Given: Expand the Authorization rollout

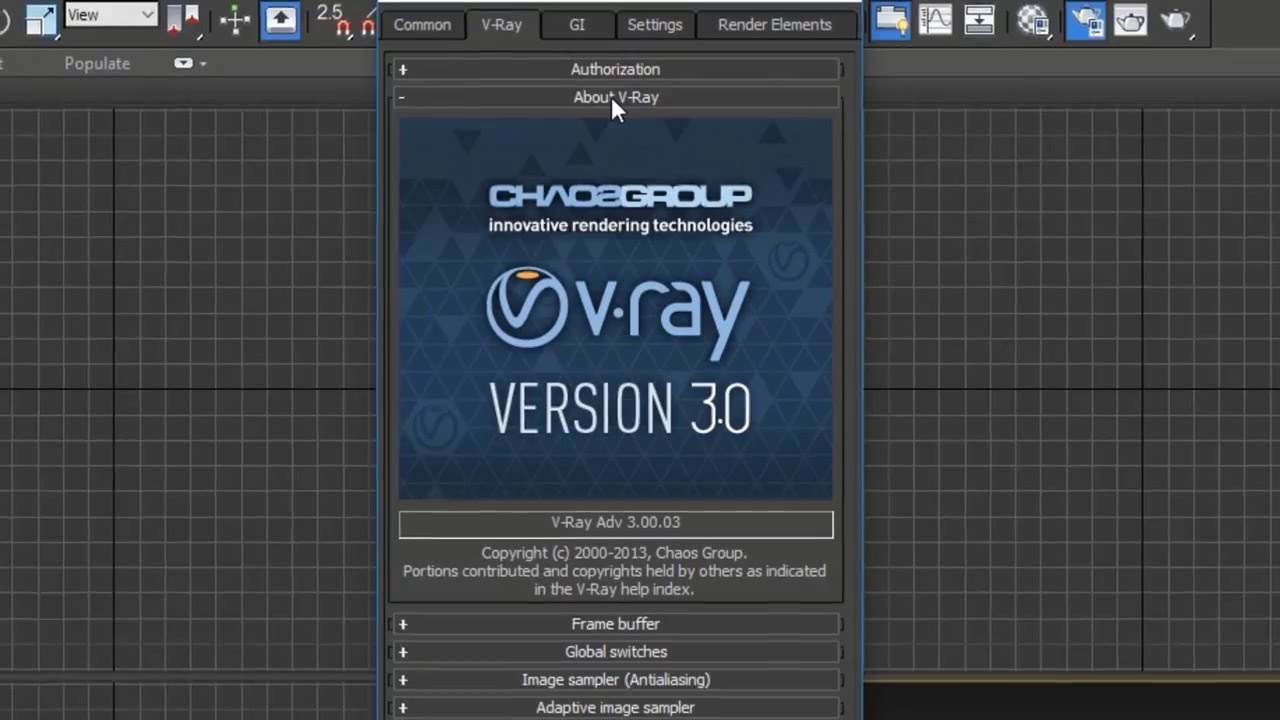Looking at the screenshot, I should pos(615,69).
